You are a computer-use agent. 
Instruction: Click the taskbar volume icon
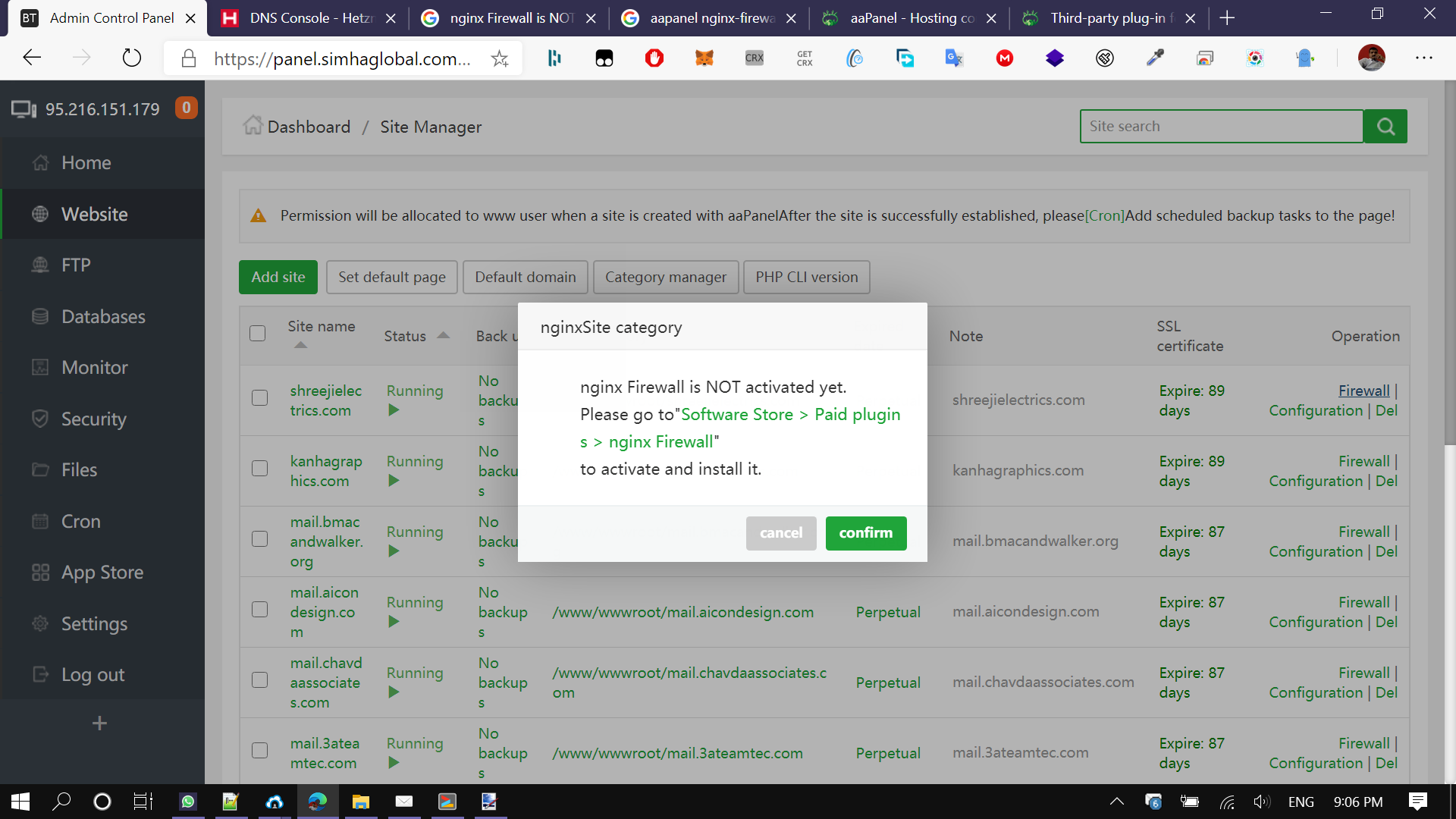tap(1260, 802)
